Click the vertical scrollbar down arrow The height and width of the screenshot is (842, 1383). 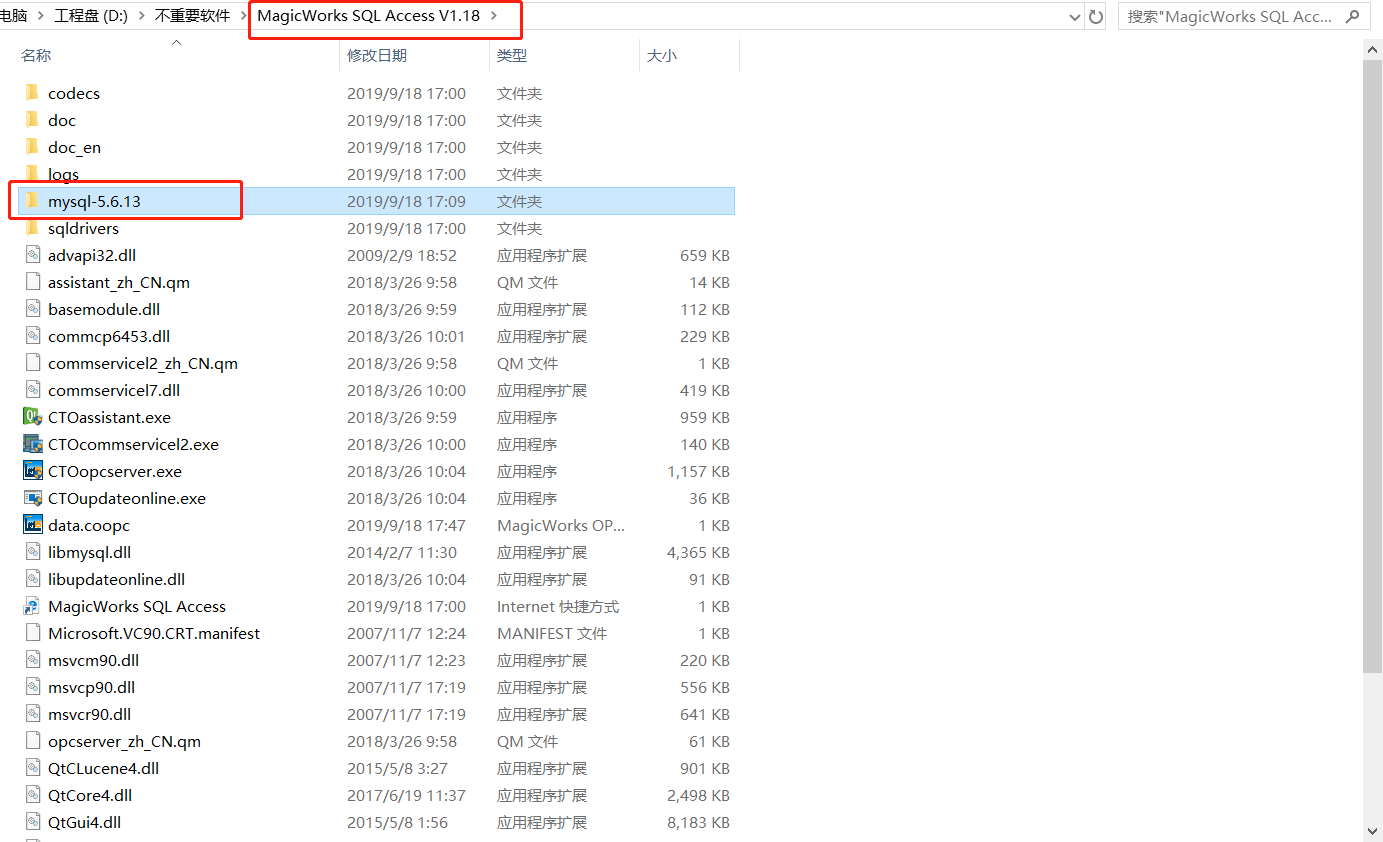point(1372,831)
